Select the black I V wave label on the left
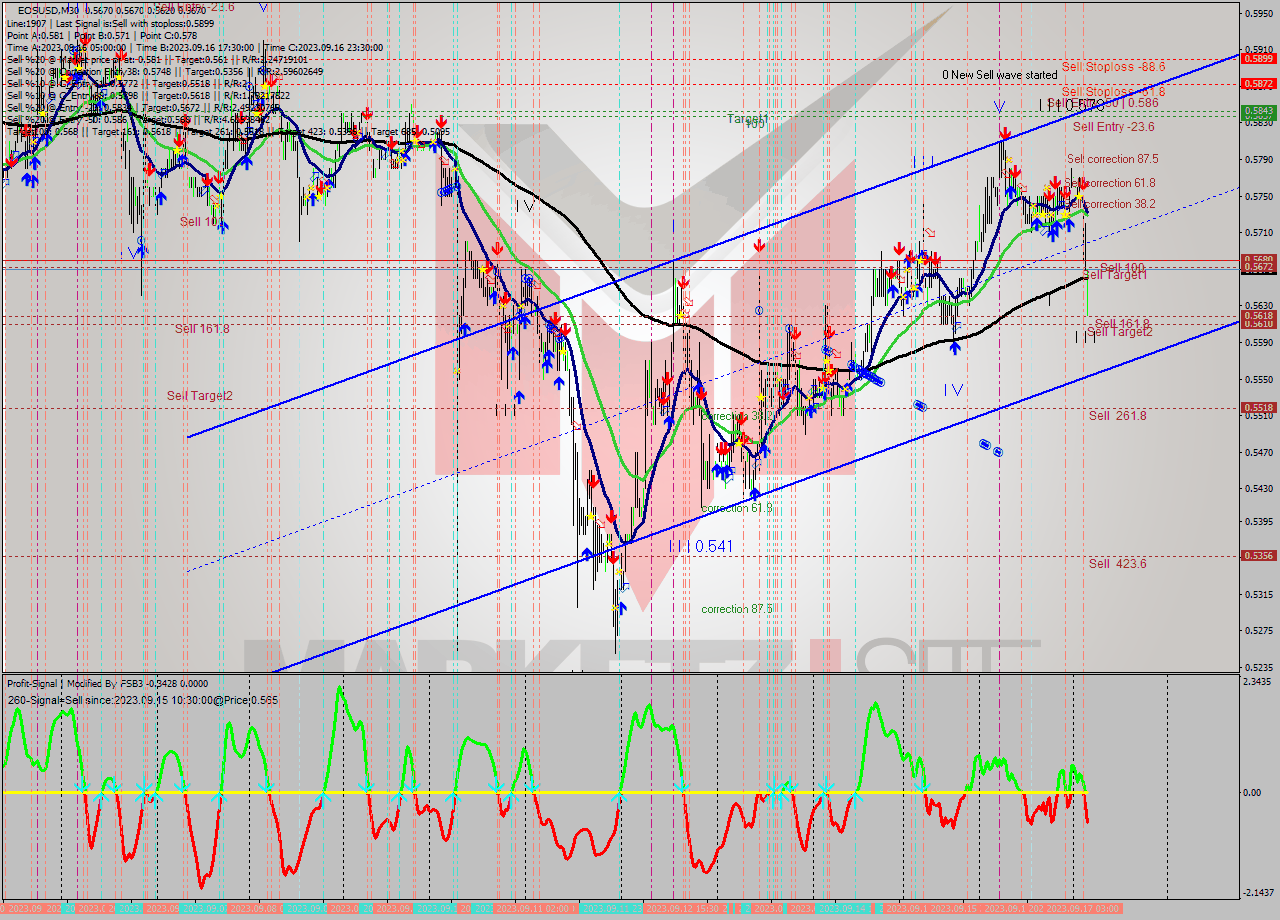Screen dimensions: 1280x920 525,206
